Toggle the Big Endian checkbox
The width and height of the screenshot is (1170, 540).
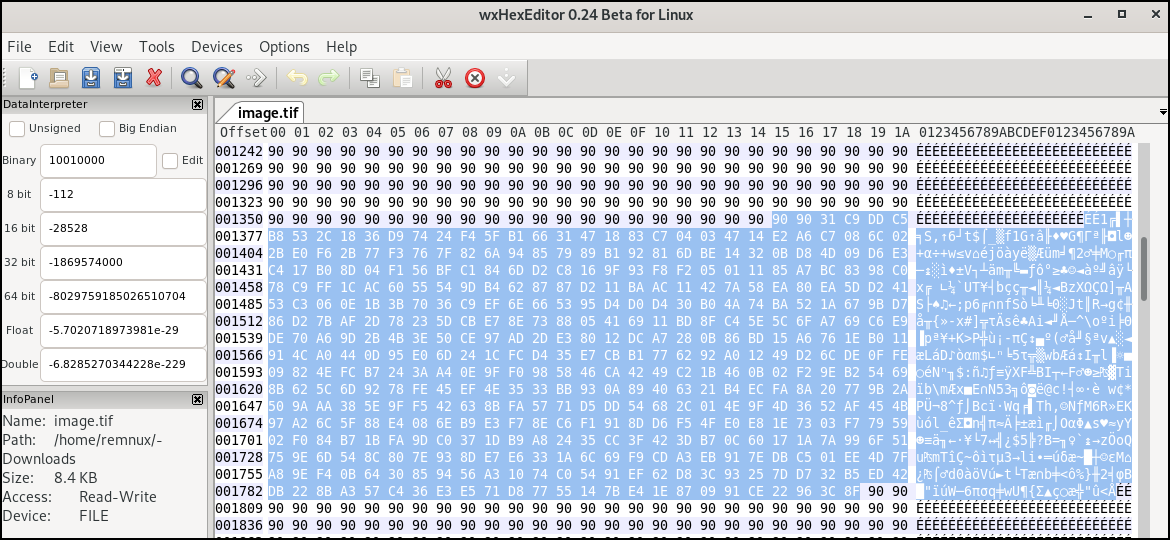[107, 128]
